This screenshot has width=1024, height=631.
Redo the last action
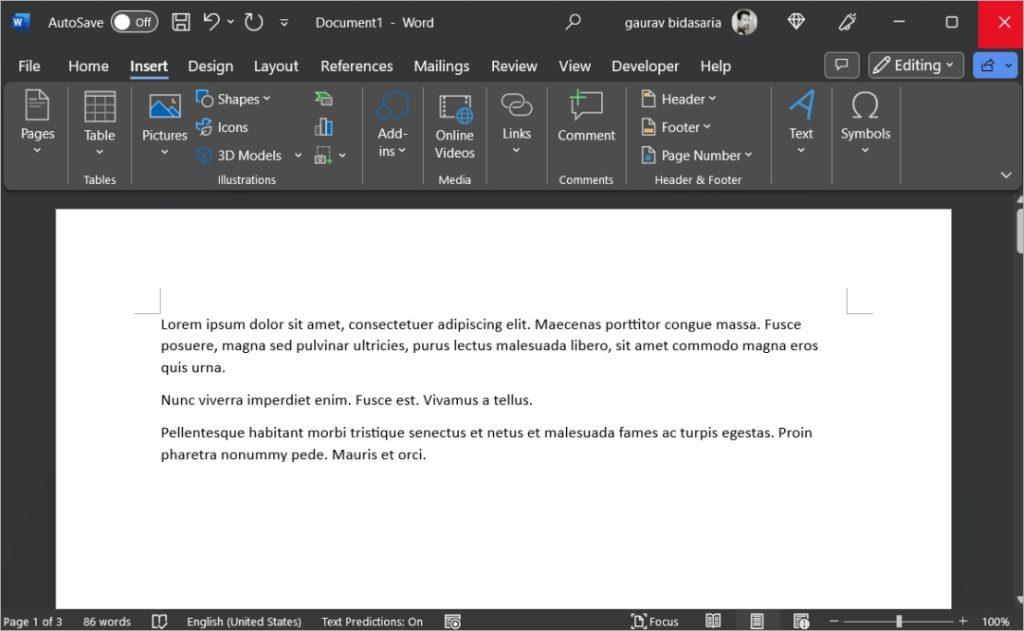coord(253,22)
